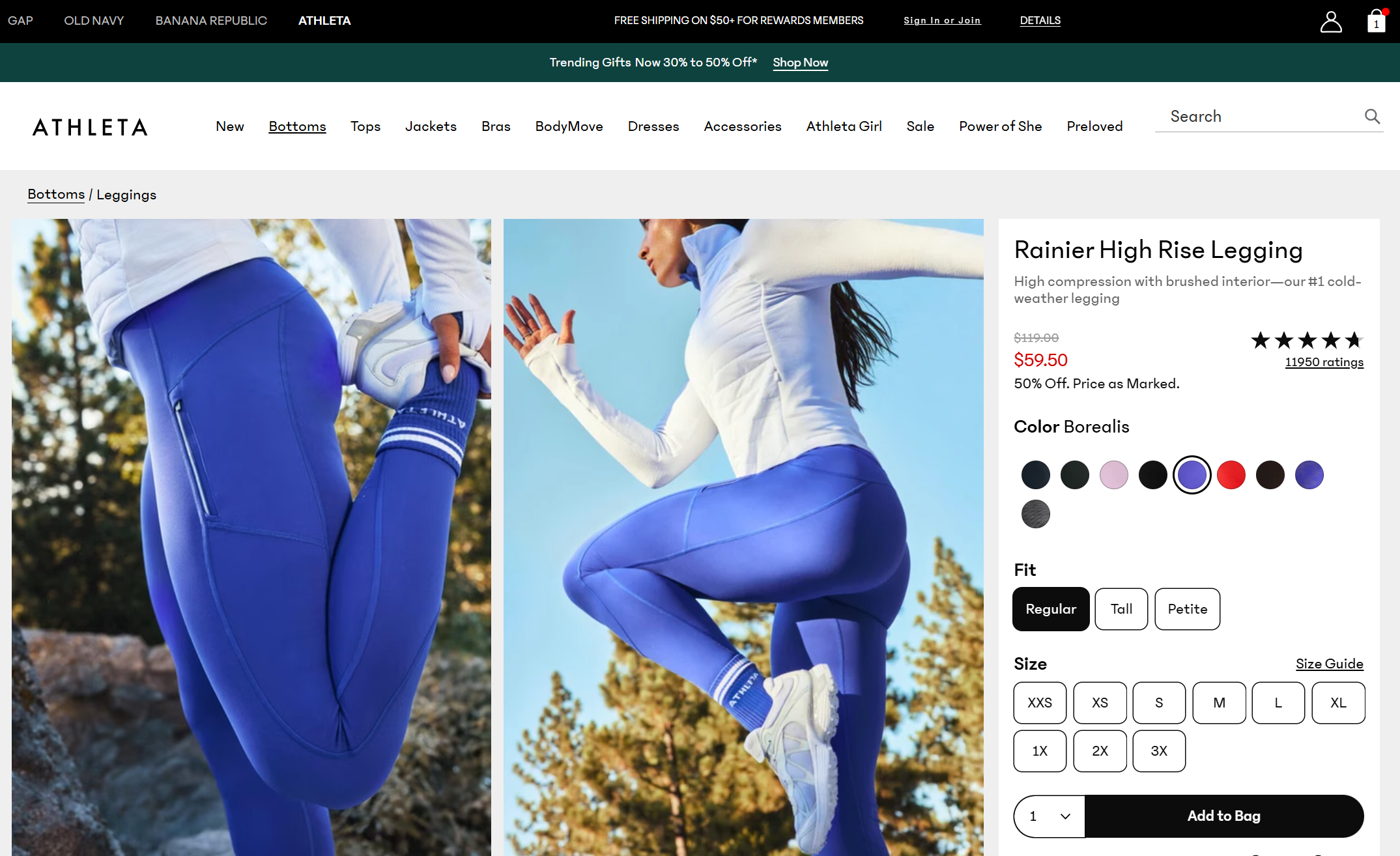Click the five-star rating icons
This screenshot has height=856, width=1400.
click(x=1306, y=340)
